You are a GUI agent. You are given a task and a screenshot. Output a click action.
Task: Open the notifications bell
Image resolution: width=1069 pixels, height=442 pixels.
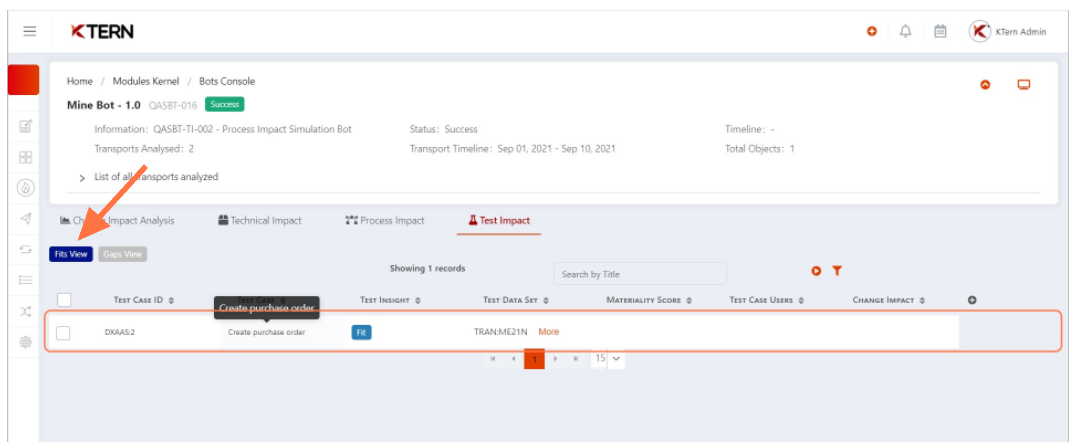coord(906,31)
